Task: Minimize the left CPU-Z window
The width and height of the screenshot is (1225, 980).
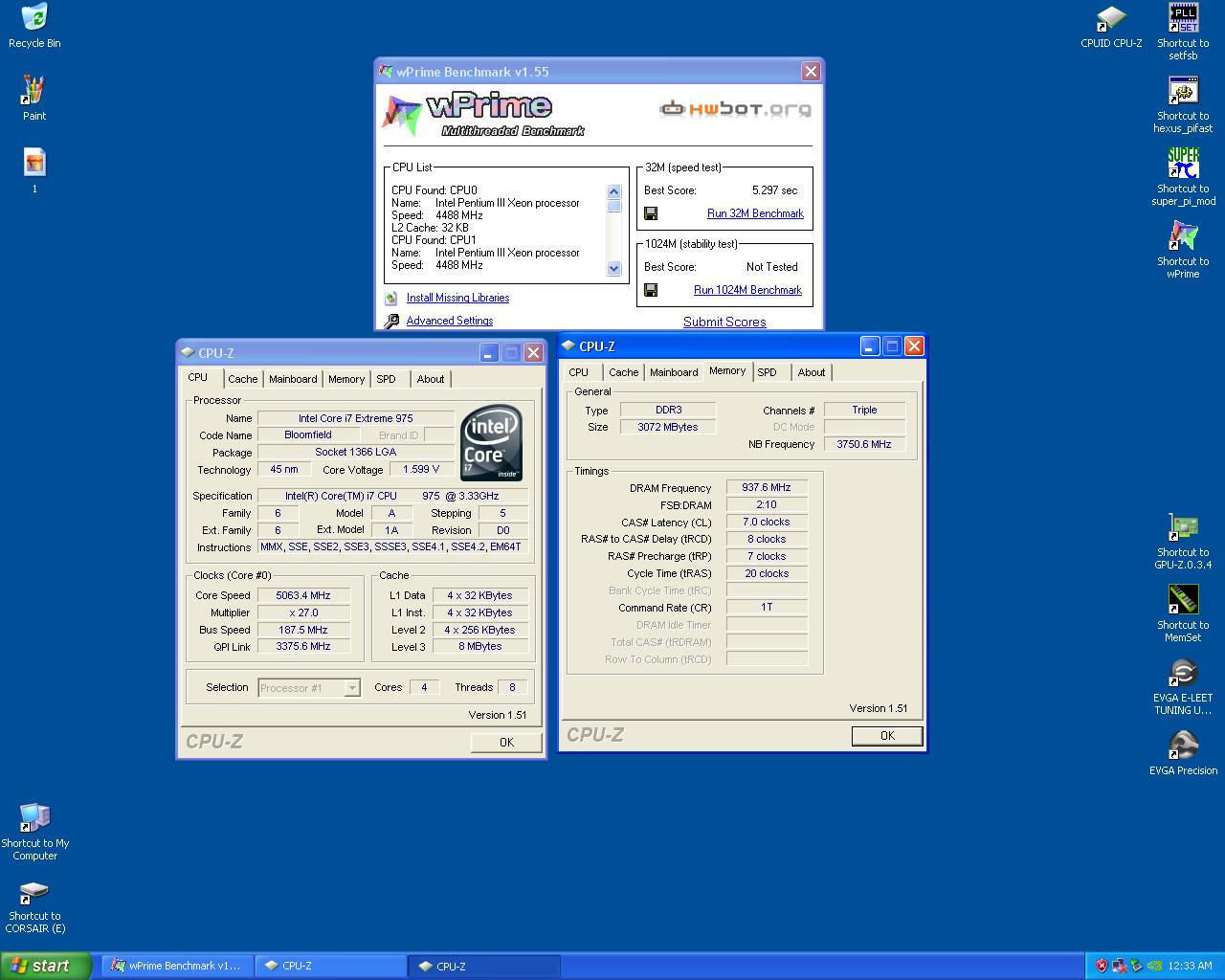Action: point(489,352)
